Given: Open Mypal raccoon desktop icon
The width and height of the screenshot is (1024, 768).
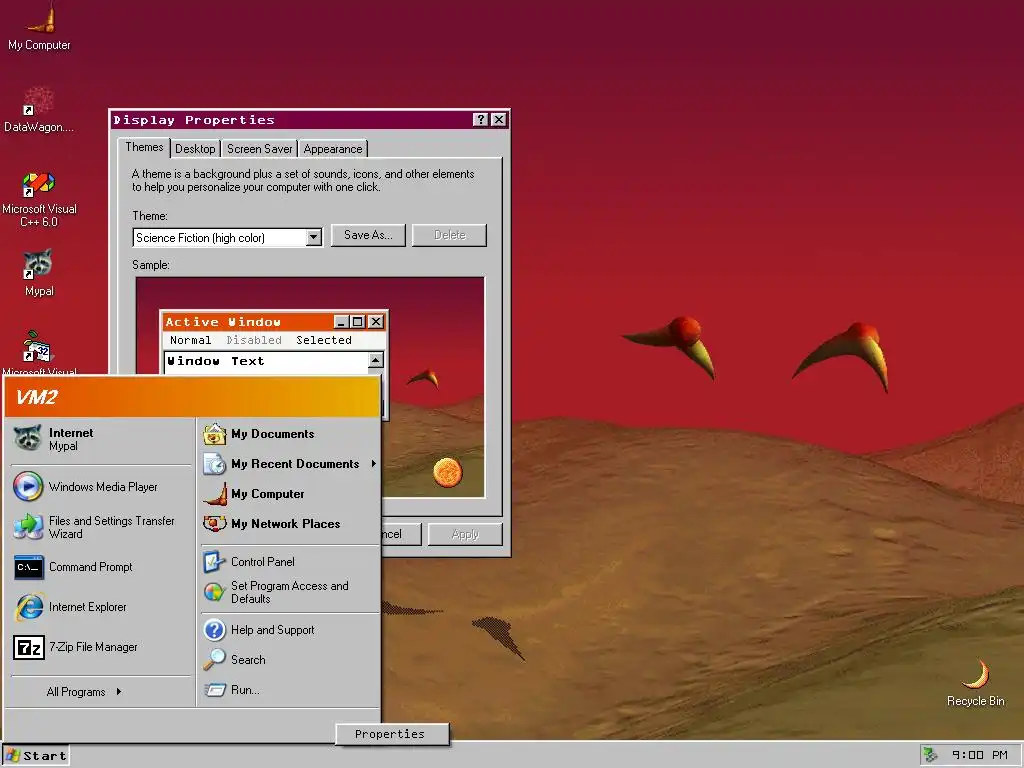Looking at the screenshot, I should (39, 272).
